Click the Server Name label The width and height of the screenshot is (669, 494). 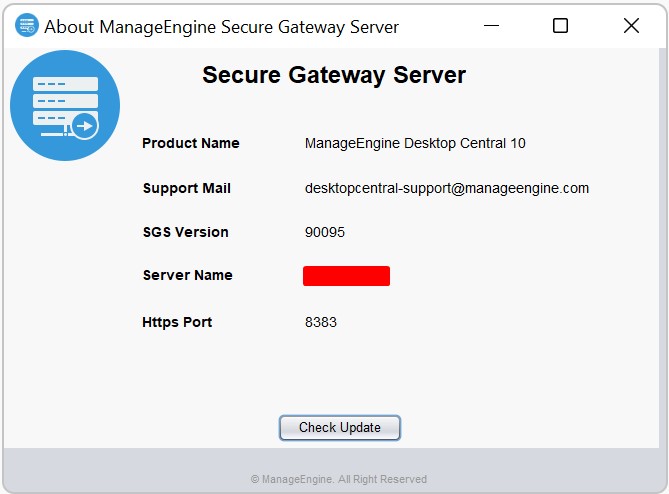188,275
